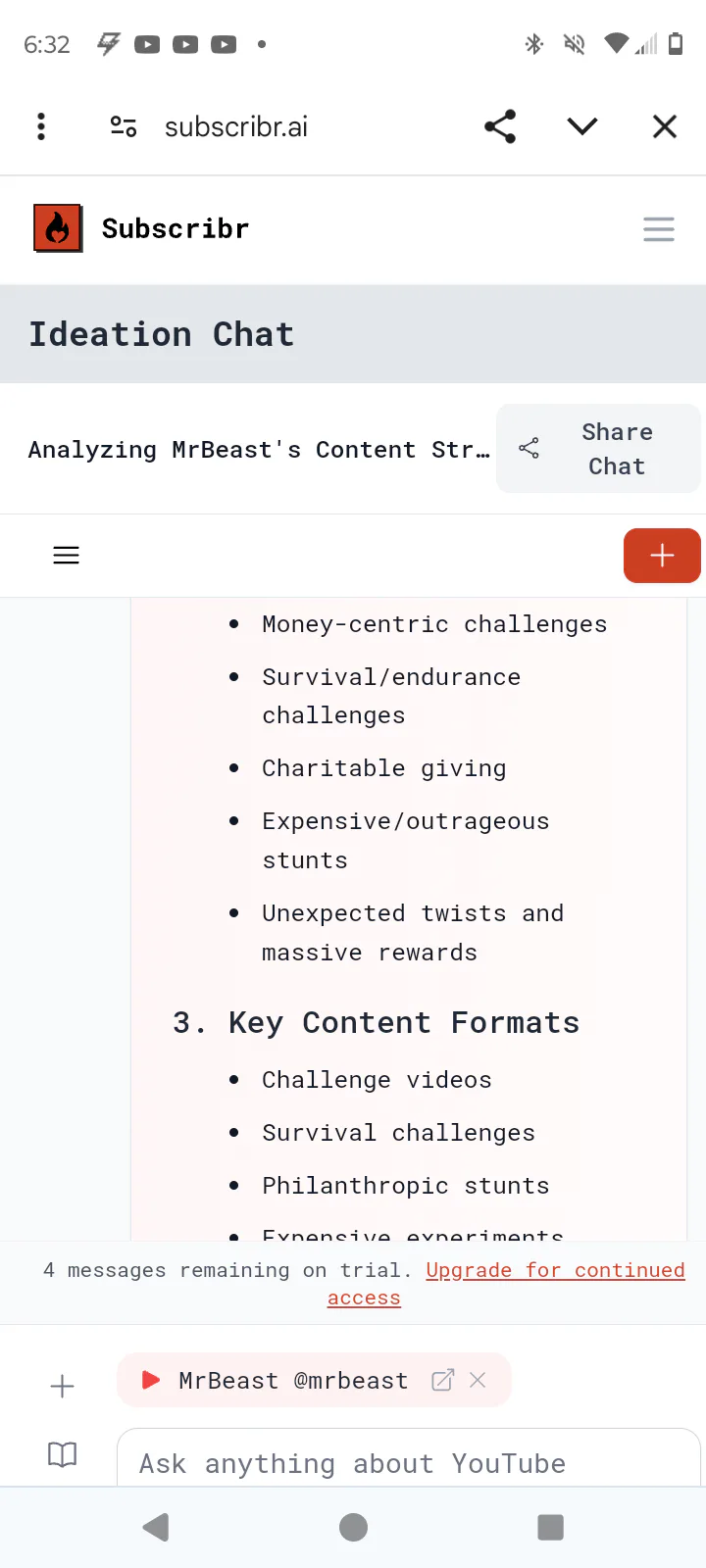Image resolution: width=706 pixels, height=1568 pixels.
Task: Open the chat list sidebar menu
Action: coord(66,556)
